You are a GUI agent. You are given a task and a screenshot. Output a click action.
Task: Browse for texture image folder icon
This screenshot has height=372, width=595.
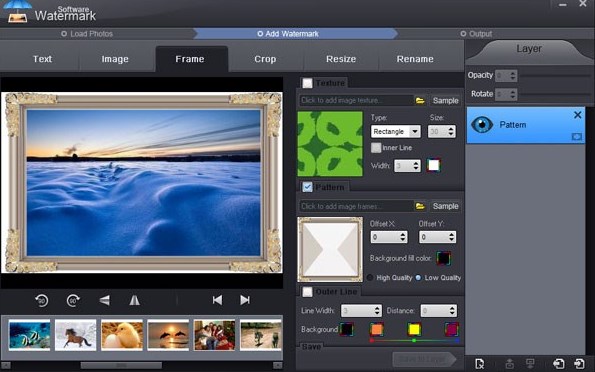click(420, 101)
